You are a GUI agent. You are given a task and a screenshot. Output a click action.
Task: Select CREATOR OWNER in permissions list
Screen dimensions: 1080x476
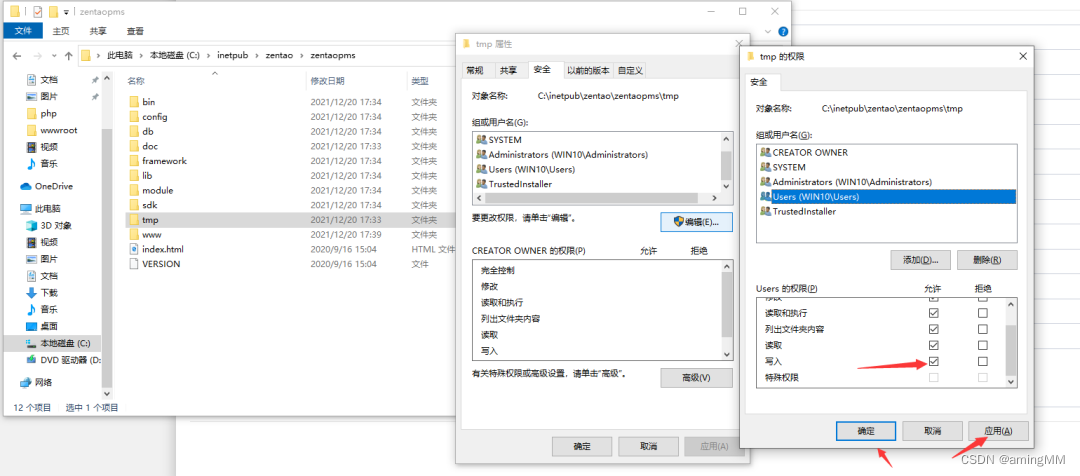810,152
